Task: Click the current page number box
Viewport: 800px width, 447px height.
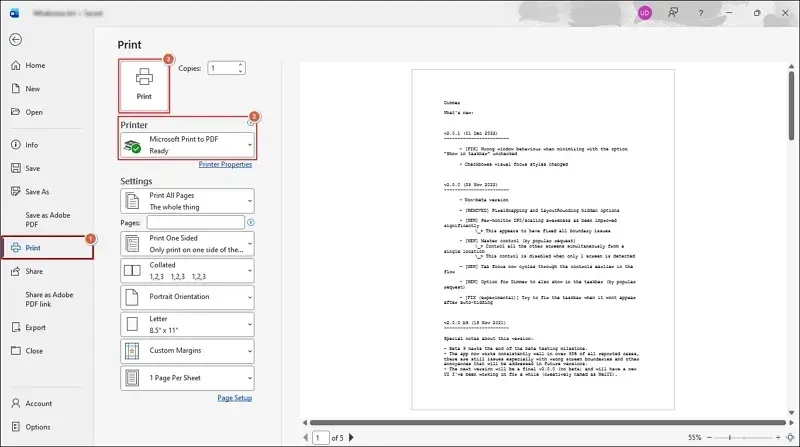Action: tap(320, 438)
